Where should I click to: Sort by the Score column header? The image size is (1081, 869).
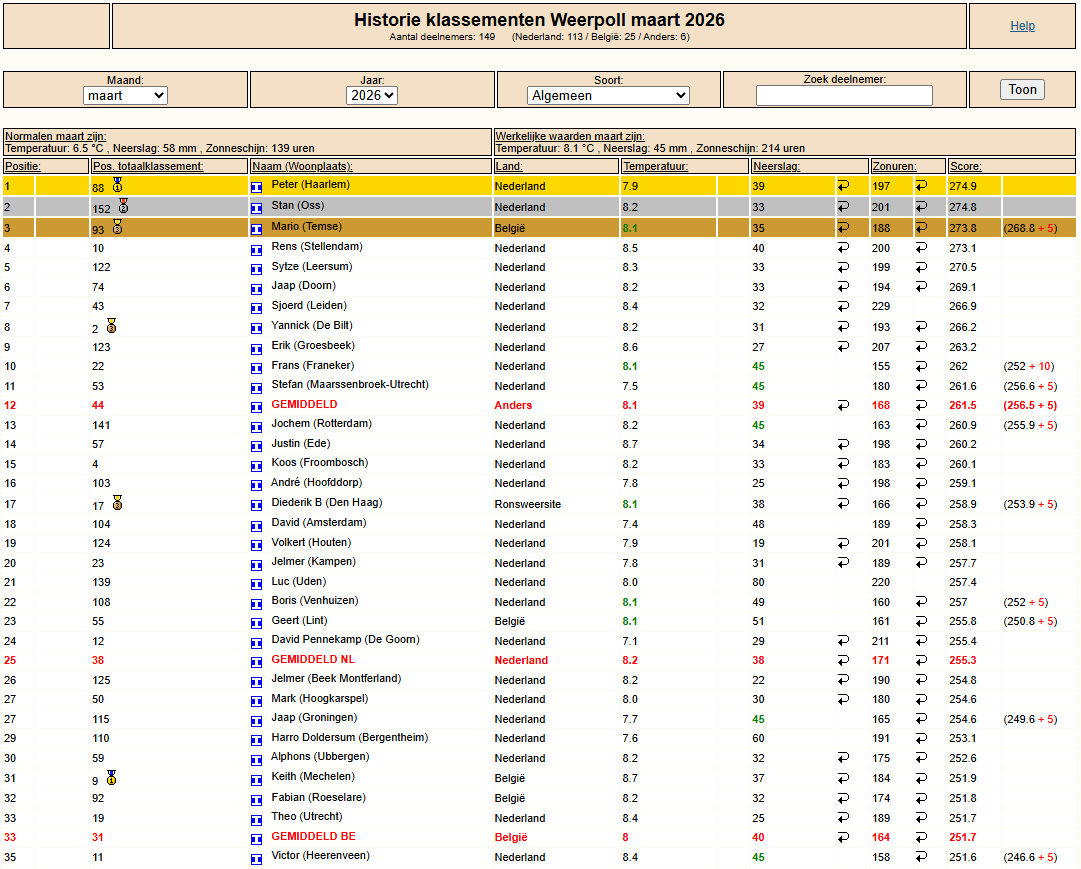(966, 166)
